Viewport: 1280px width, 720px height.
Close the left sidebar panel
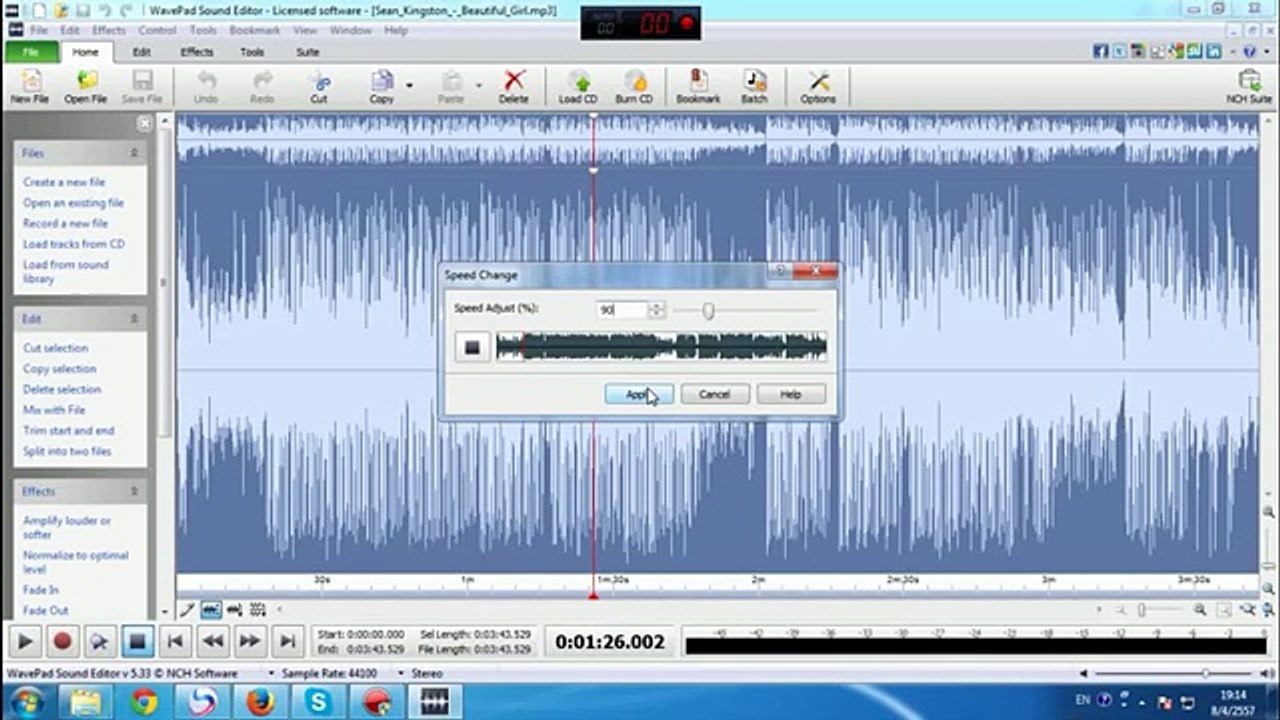click(144, 123)
